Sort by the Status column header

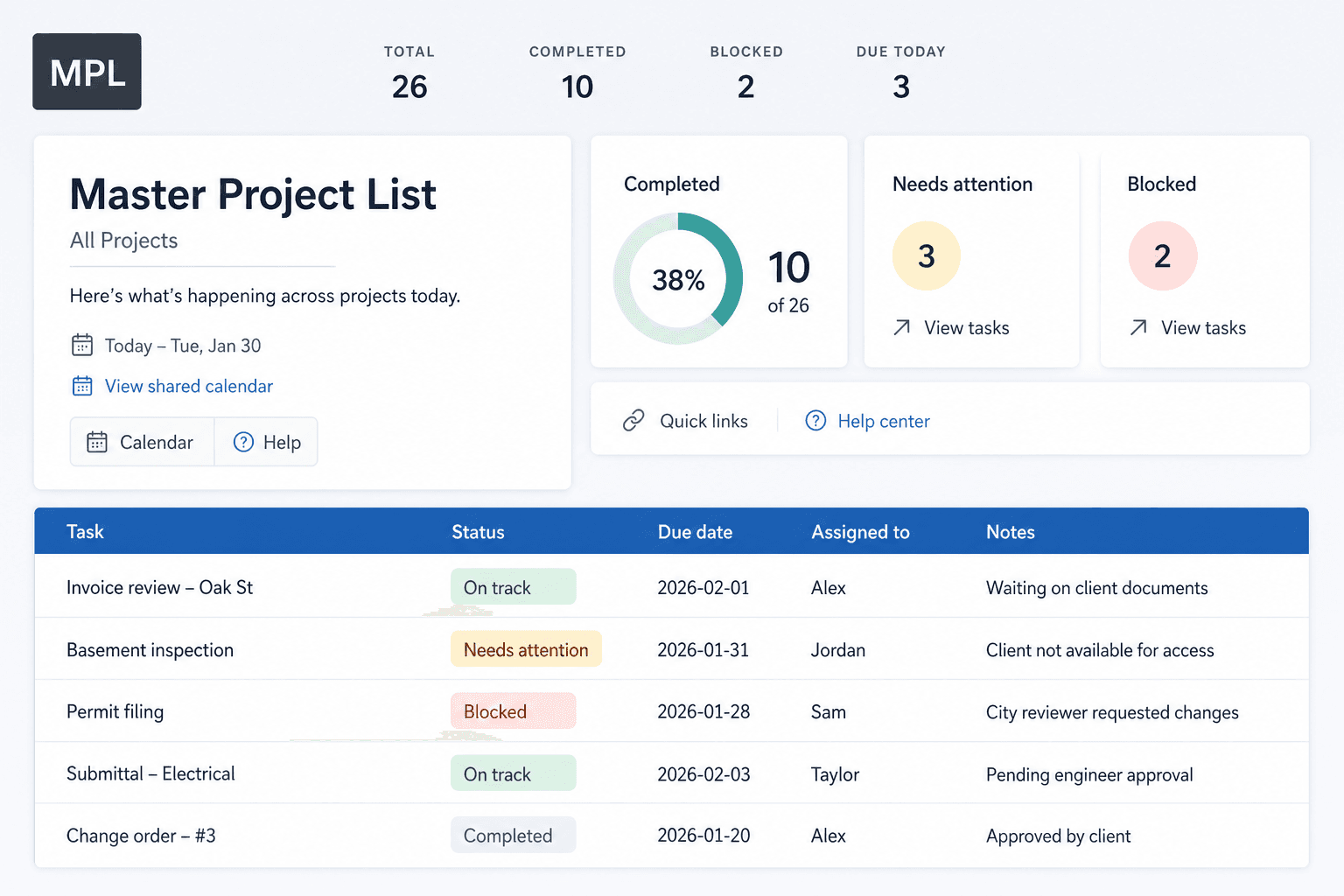(x=478, y=532)
